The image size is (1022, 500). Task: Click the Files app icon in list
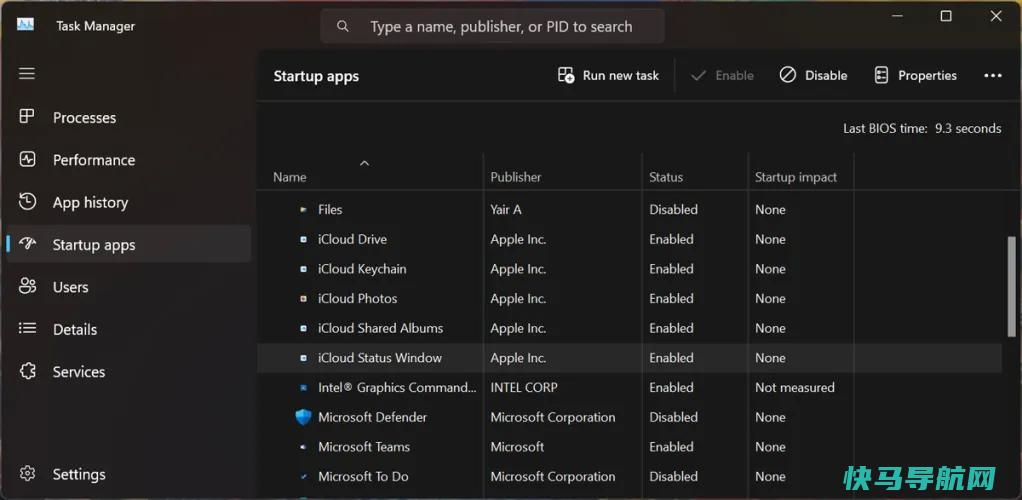point(303,210)
